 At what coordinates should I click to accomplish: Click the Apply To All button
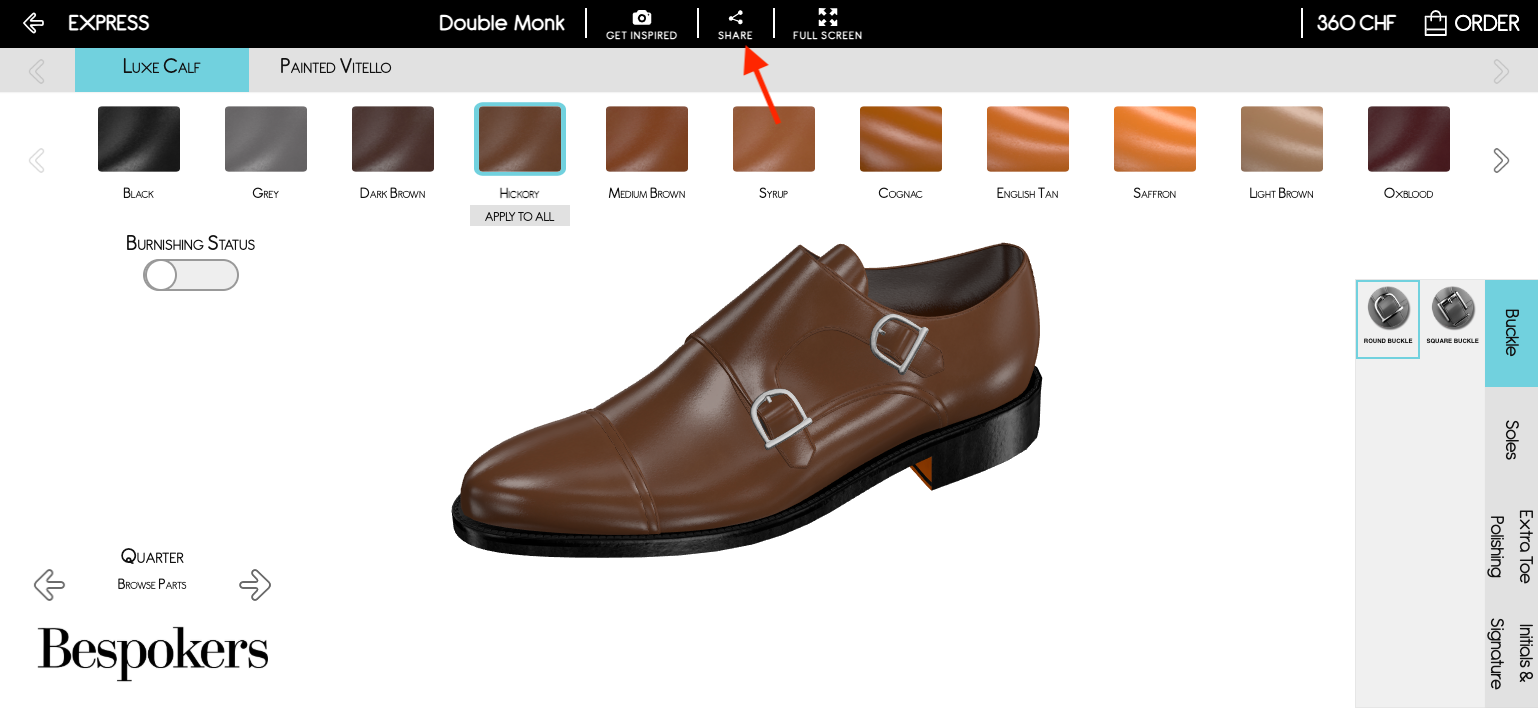(x=519, y=216)
